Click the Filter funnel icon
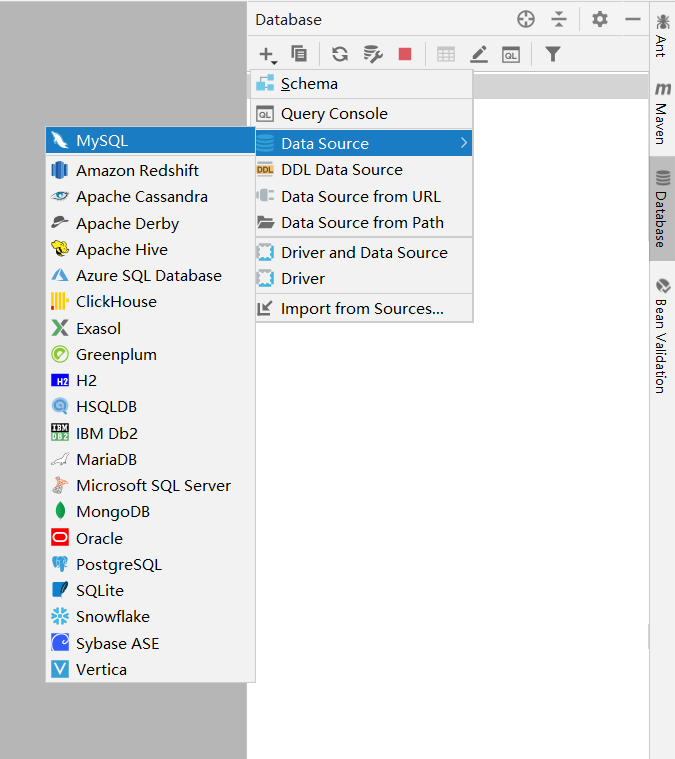This screenshot has width=675, height=759. click(552, 54)
